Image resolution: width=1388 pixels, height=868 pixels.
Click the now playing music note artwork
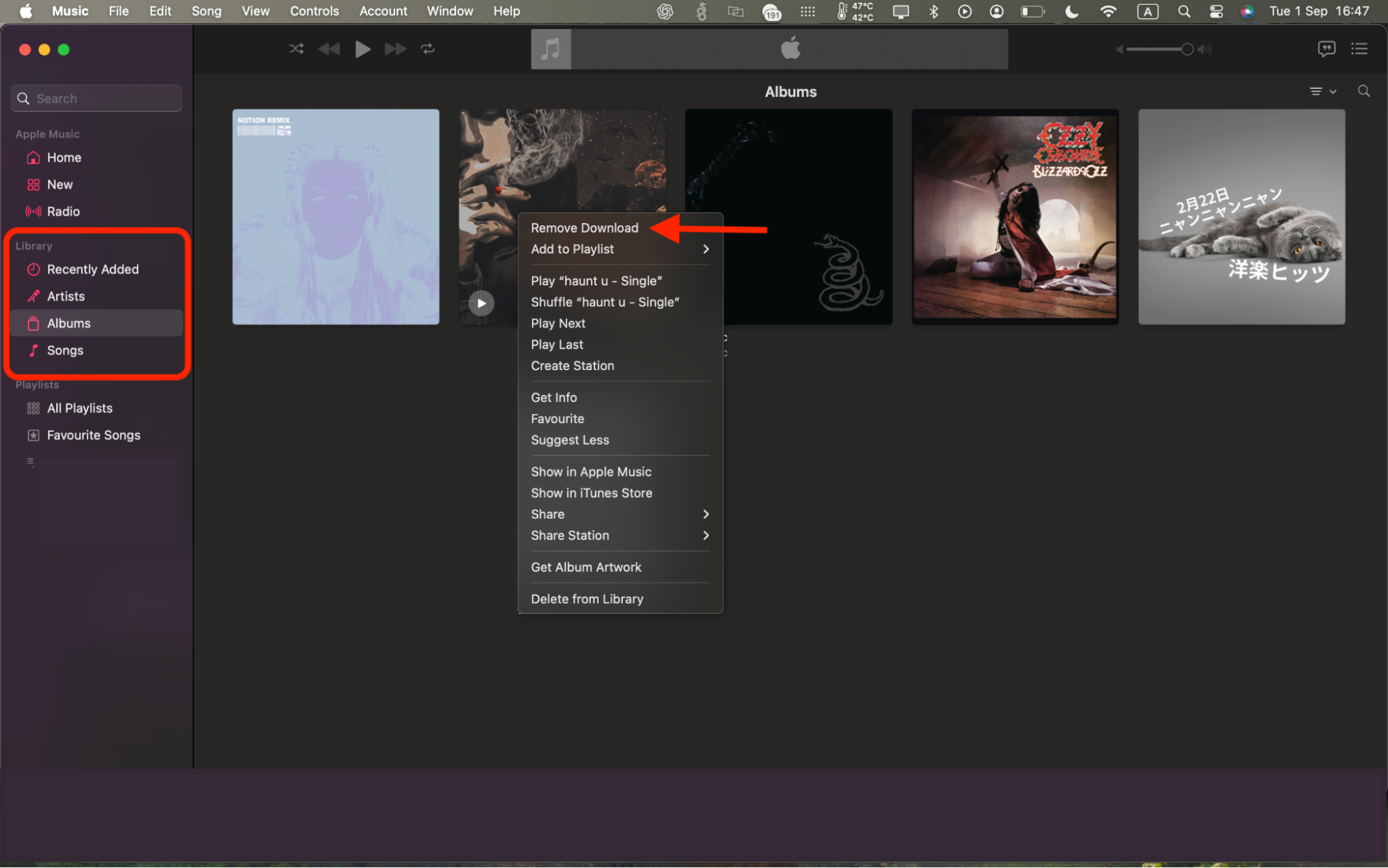coord(551,49)
